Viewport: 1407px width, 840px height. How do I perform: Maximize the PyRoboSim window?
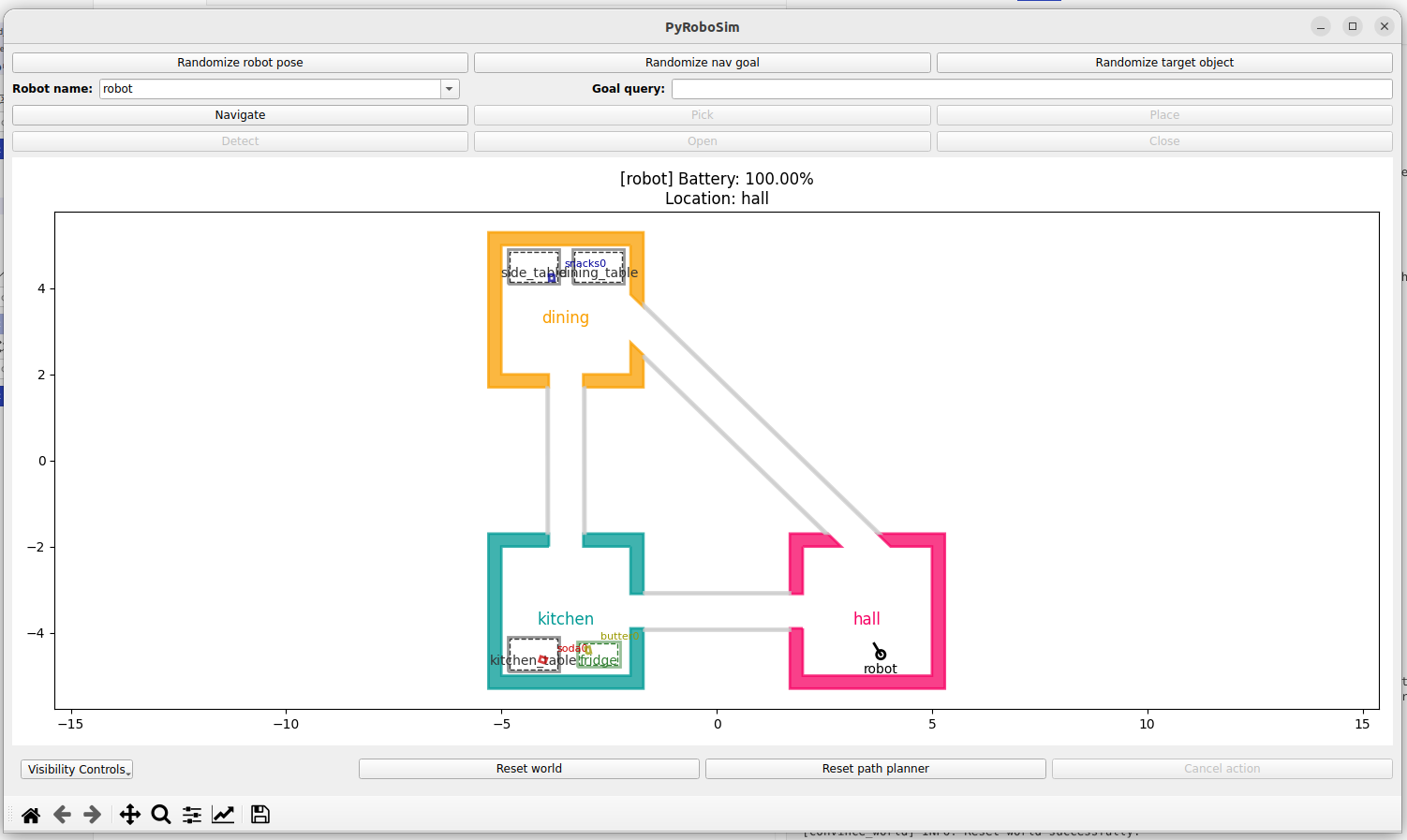[1353, 26]
